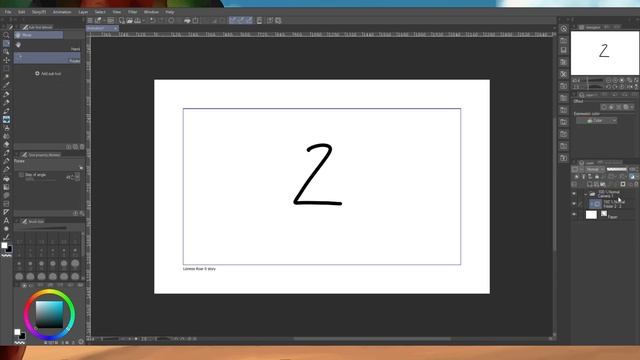Open the Filter menu
This screenshot has height=360, width=640.
point(133,12)
